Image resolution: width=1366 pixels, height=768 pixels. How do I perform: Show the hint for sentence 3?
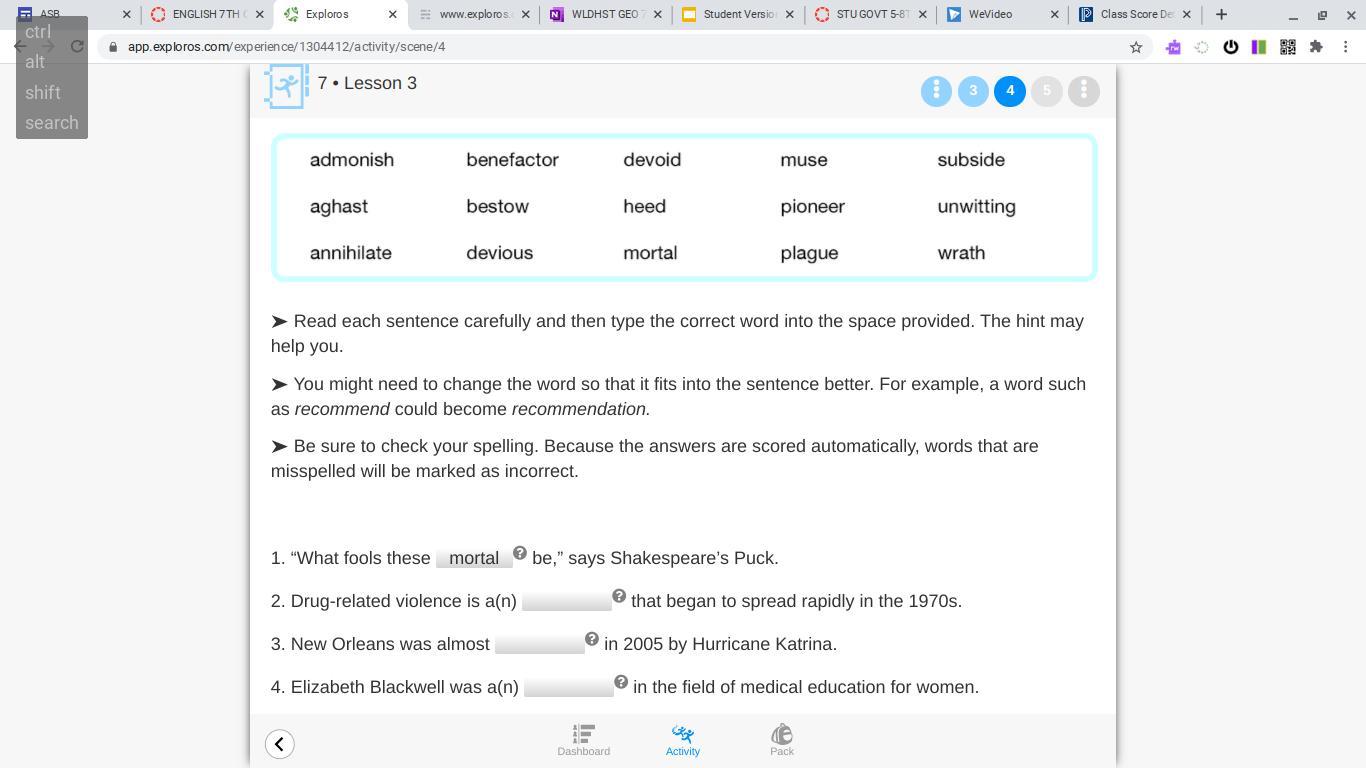click(592, 639)
